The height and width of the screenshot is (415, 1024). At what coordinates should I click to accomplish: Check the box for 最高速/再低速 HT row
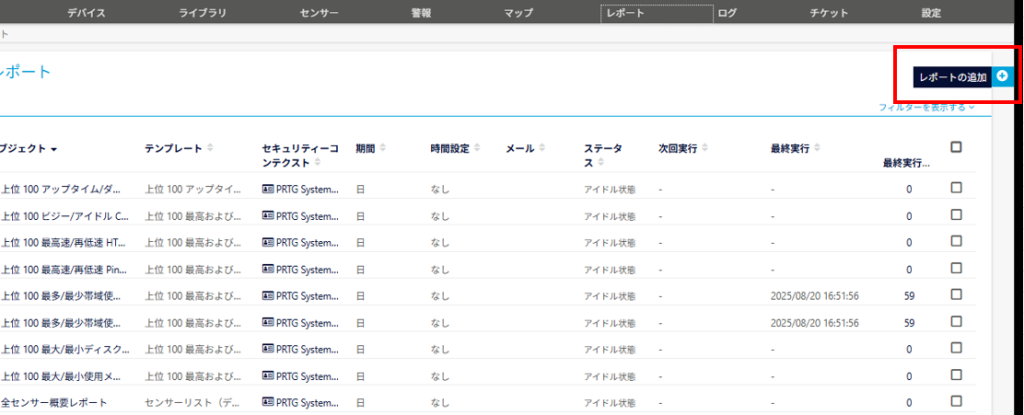(956, 241)
